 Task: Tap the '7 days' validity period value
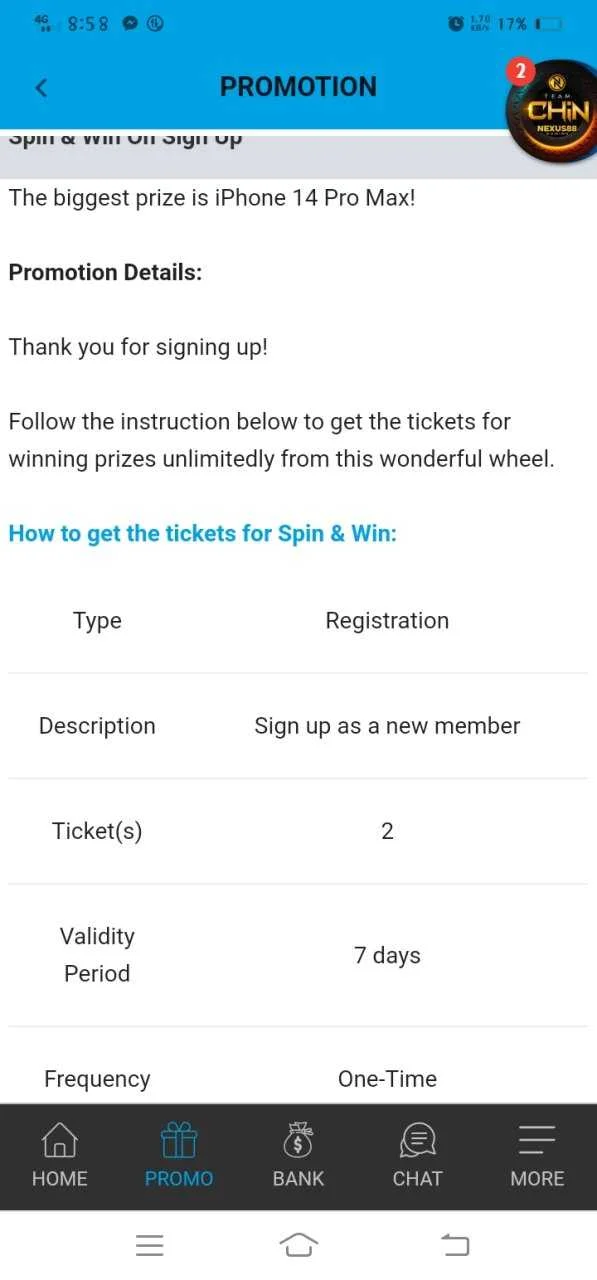point(387,955)
